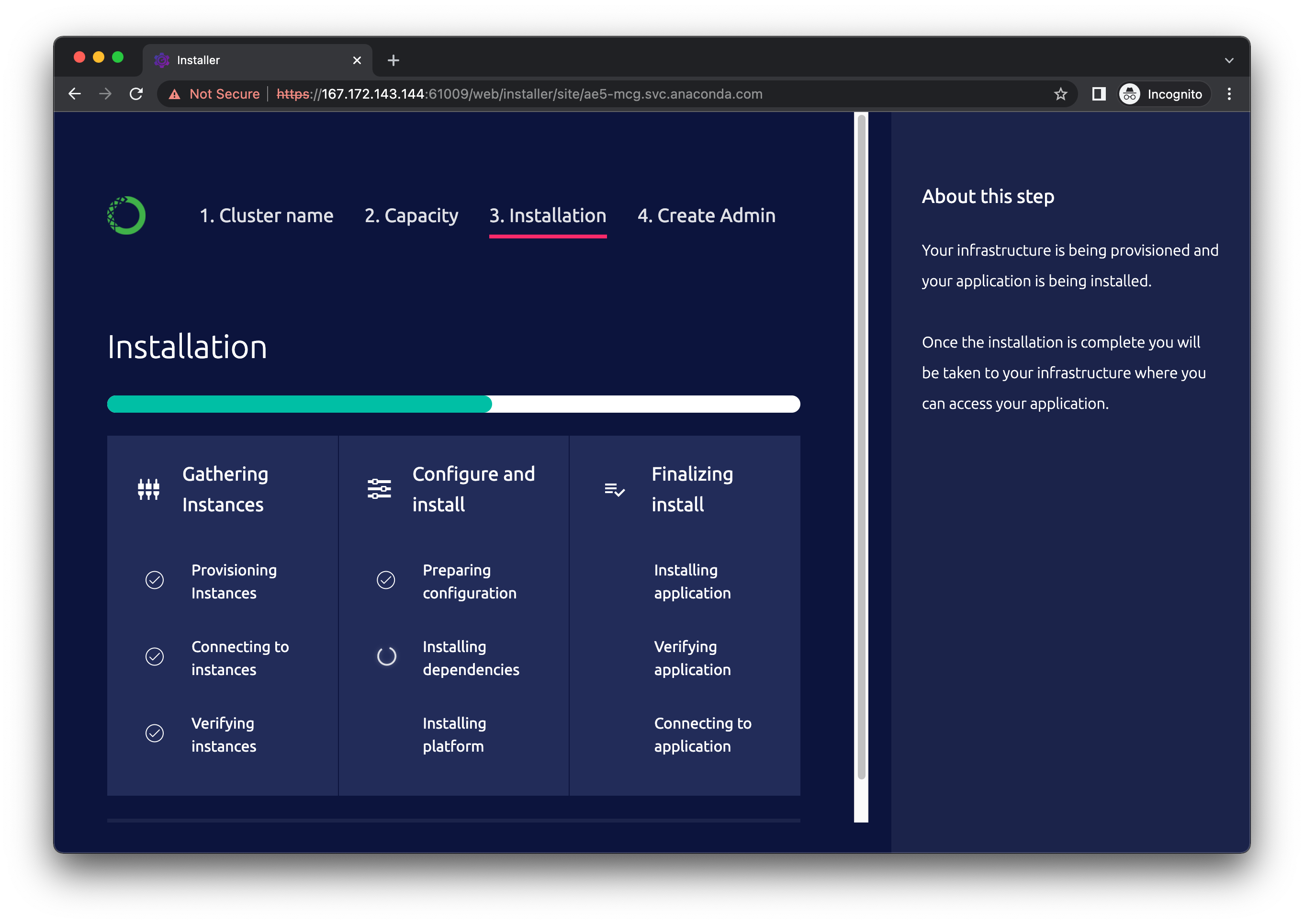Screen dimensions: 1304x924
Task: Reload the installer page
Action: pyautogui.click(x=136, y=94)
